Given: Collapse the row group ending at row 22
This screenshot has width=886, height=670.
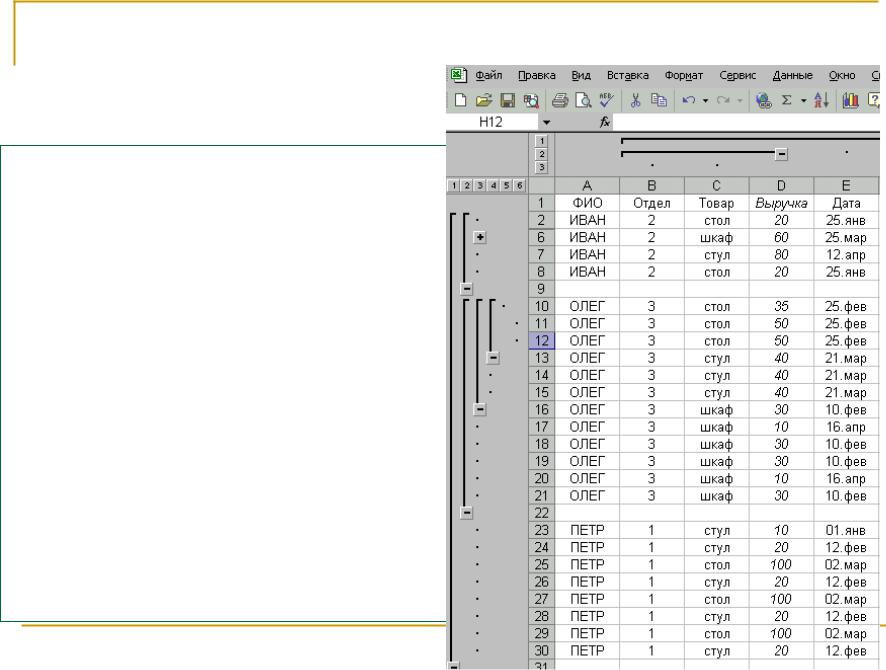Looking at the screenshot, I should (x=466, y=512).
